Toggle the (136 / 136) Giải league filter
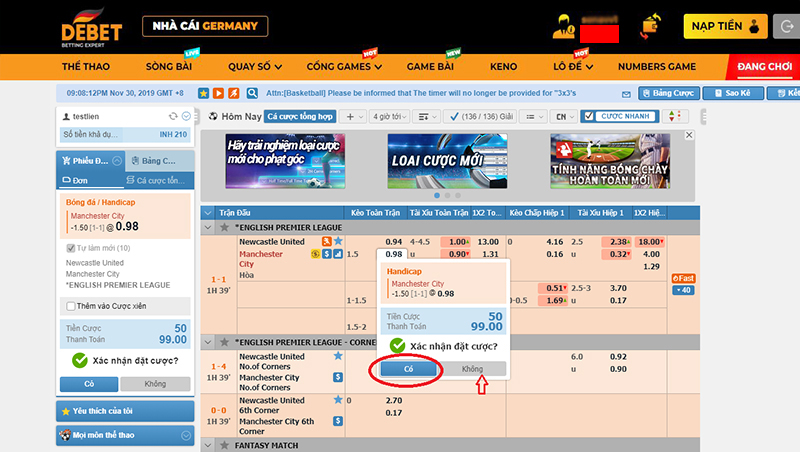The height and width of the screenshot is (452, 800). tap(480, 116)
